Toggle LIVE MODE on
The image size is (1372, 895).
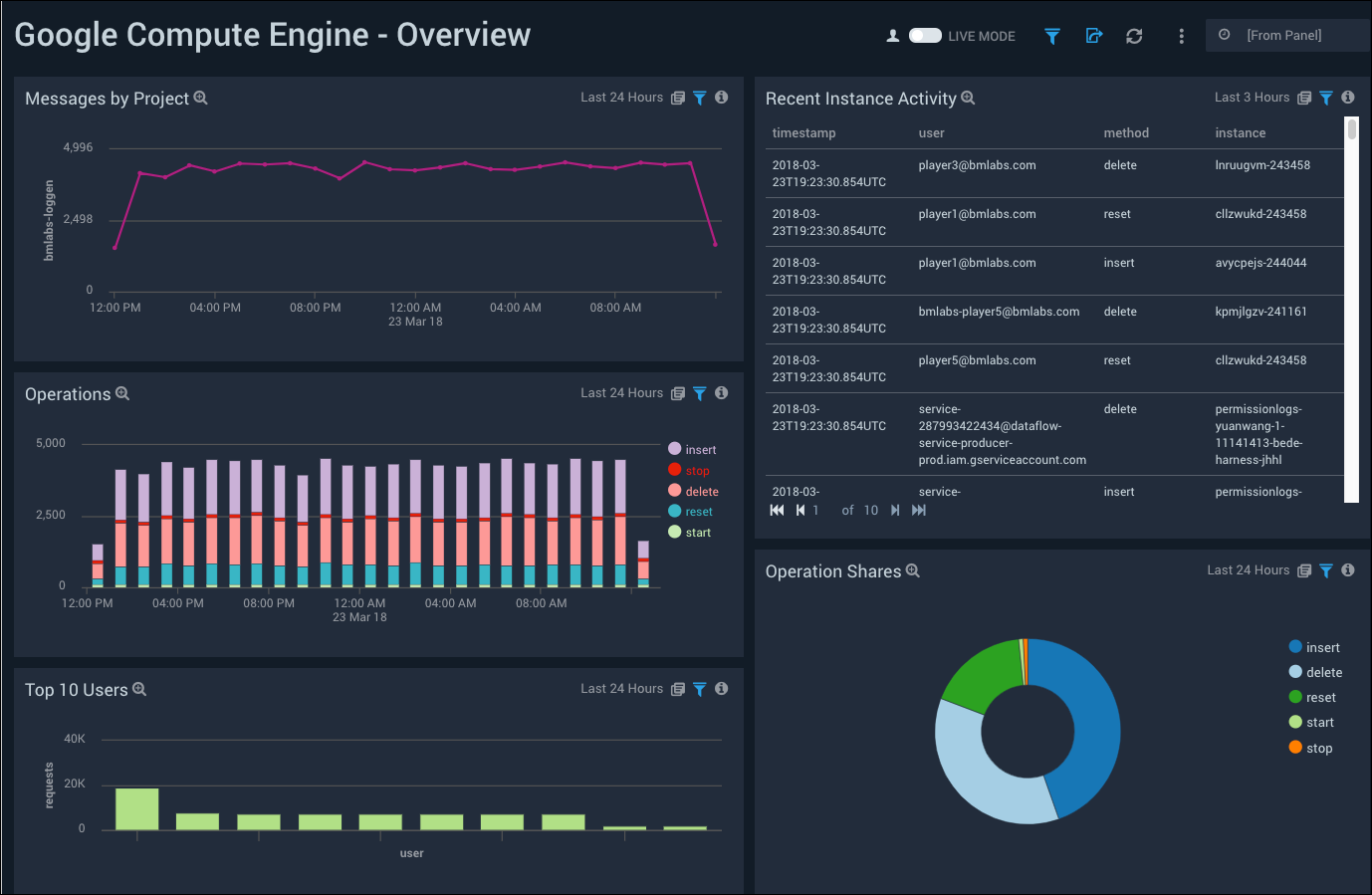coord(924,35)
